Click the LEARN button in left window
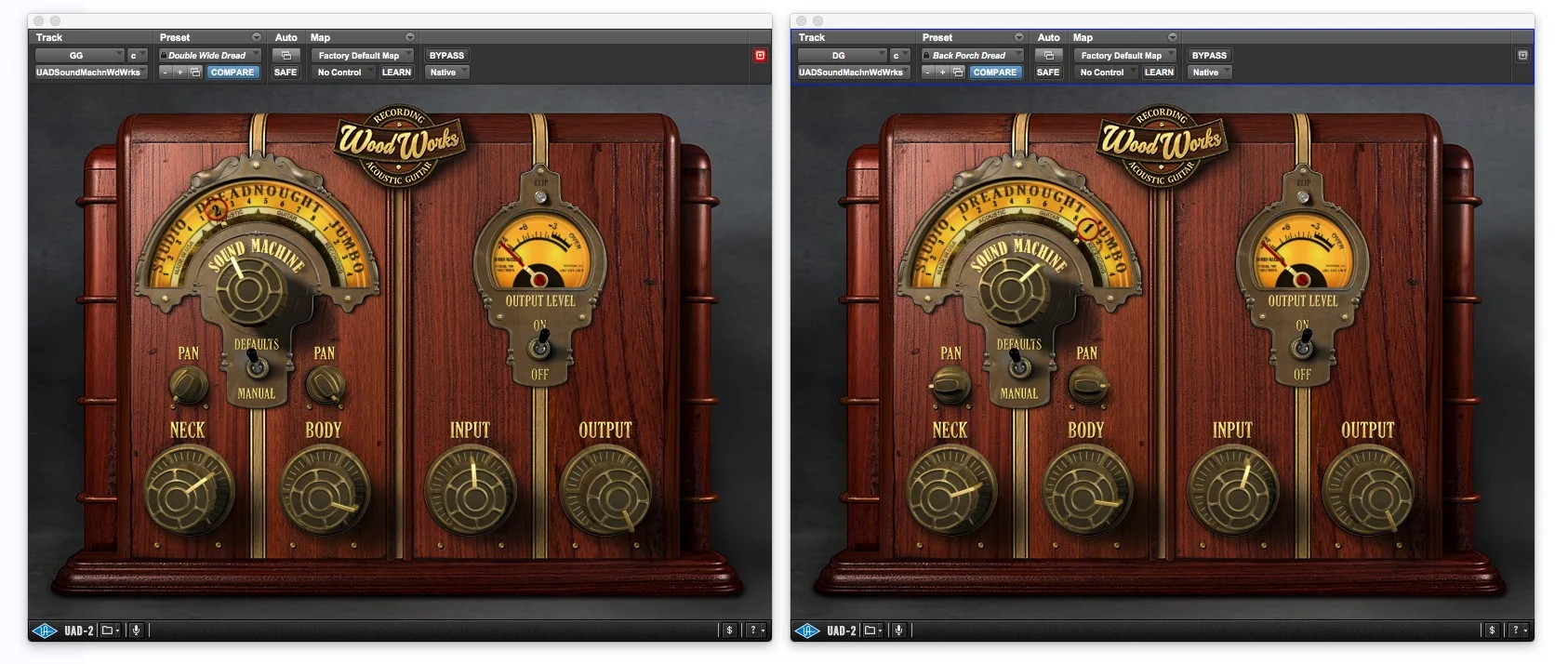This screenshot has height=664, width=1568. pos(396,73)
